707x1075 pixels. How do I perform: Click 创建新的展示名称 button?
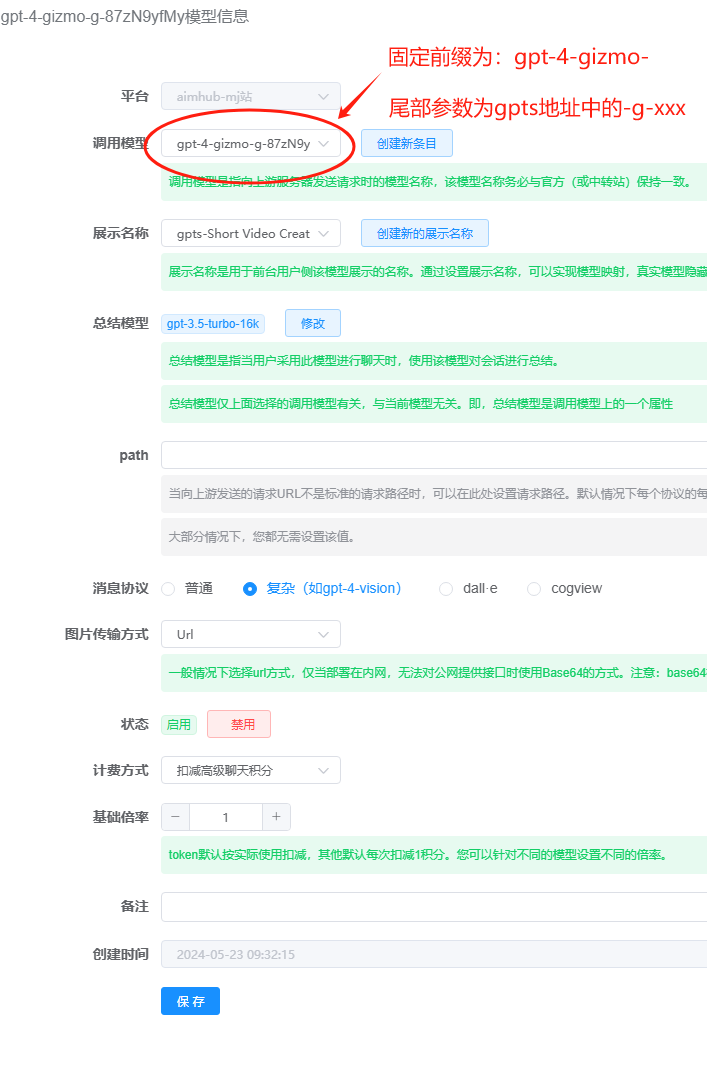(424, 233)
